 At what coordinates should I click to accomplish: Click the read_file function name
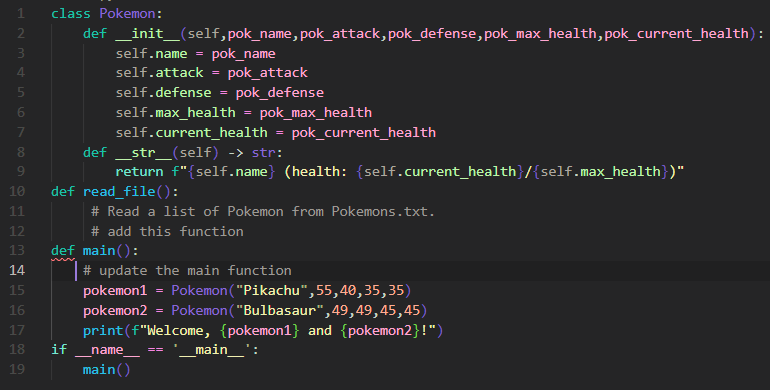pos(119,191)
